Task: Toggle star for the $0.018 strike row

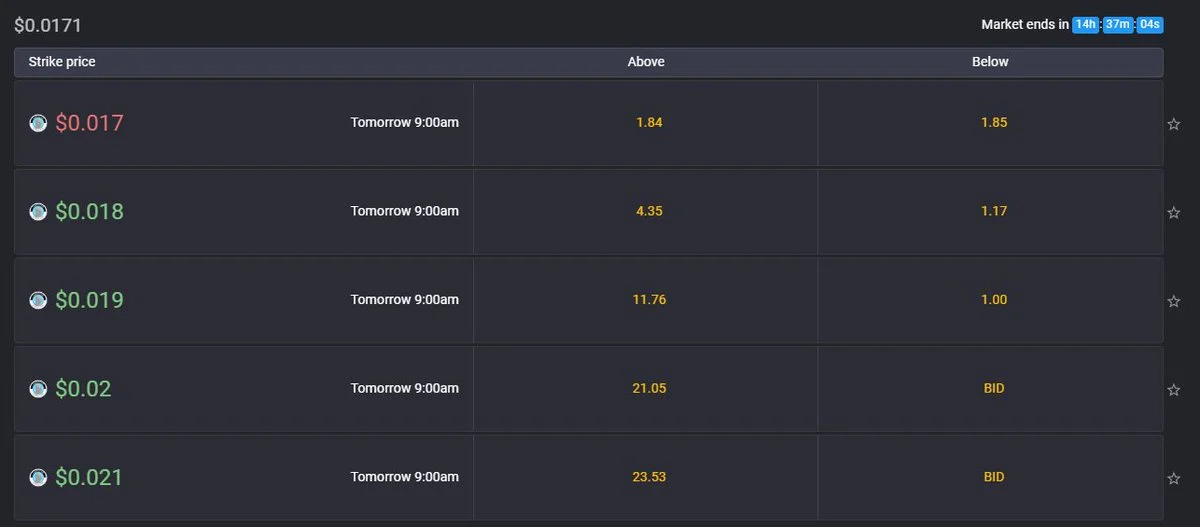Action: tap(1174, 213)
